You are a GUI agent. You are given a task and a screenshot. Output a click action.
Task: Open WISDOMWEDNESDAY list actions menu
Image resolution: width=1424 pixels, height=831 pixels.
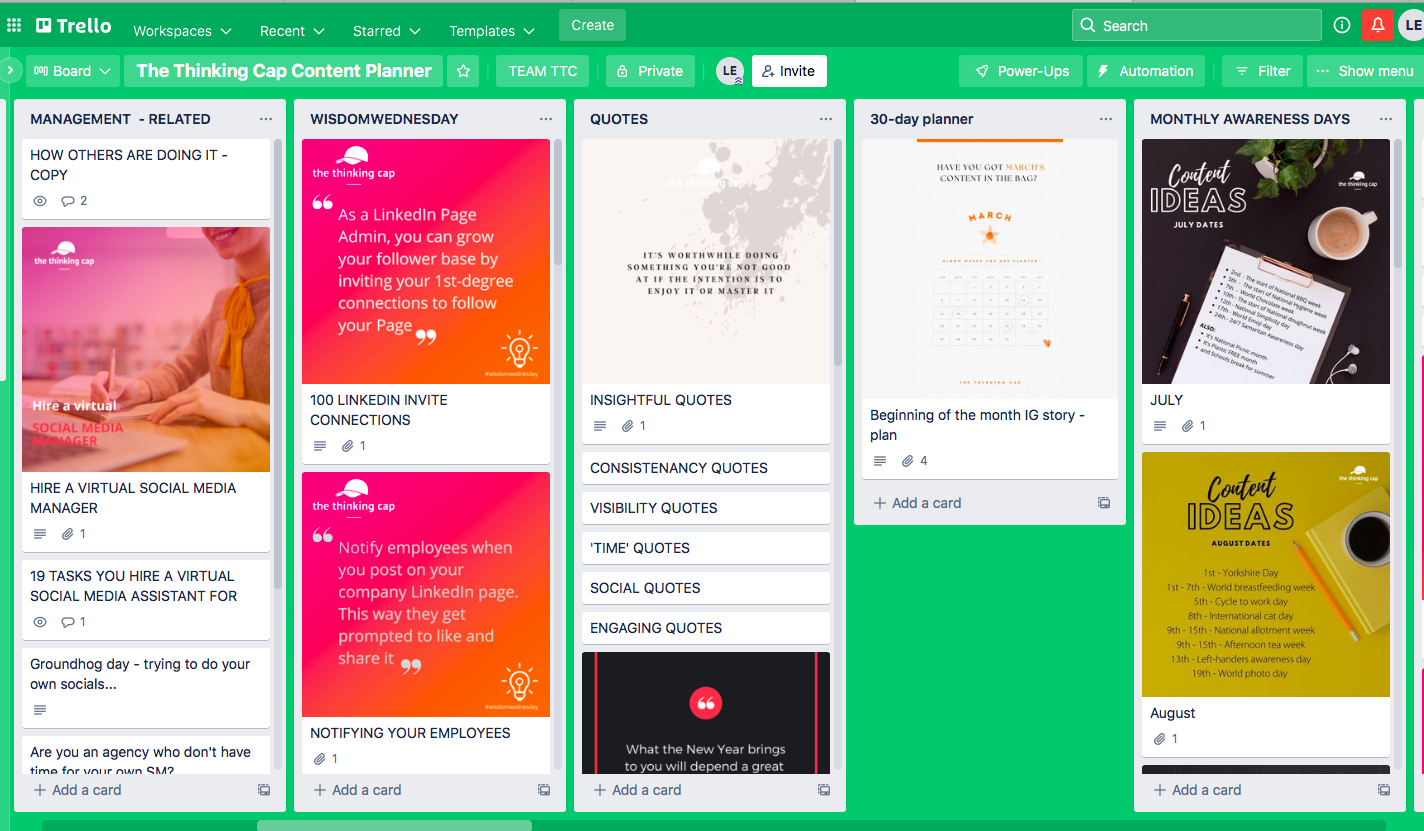546,119
